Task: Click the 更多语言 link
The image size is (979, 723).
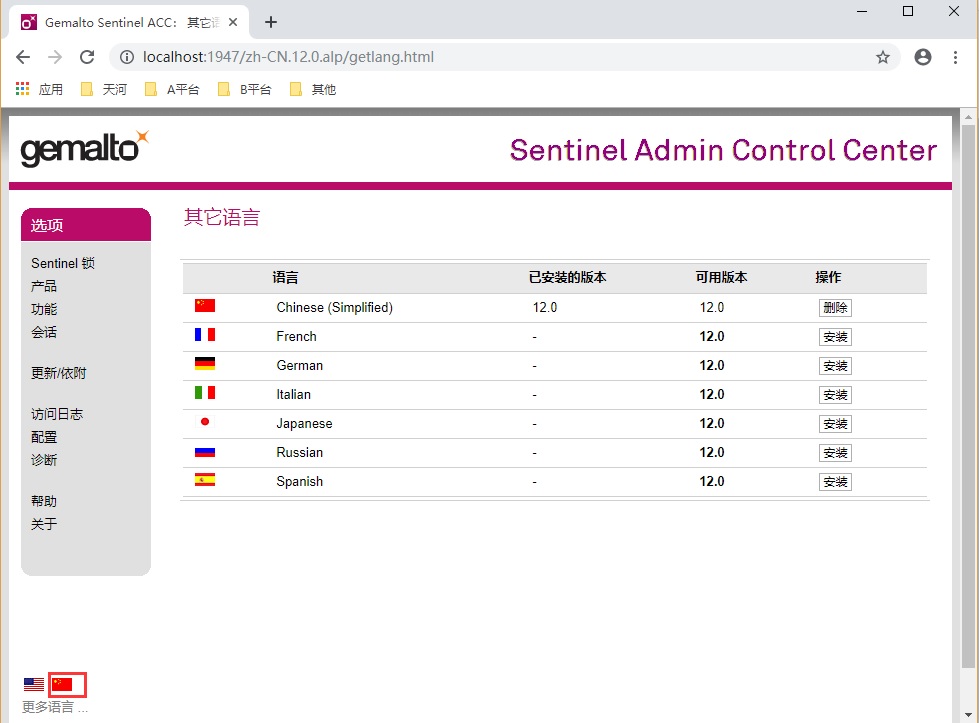Action: [x=55, y=707]
